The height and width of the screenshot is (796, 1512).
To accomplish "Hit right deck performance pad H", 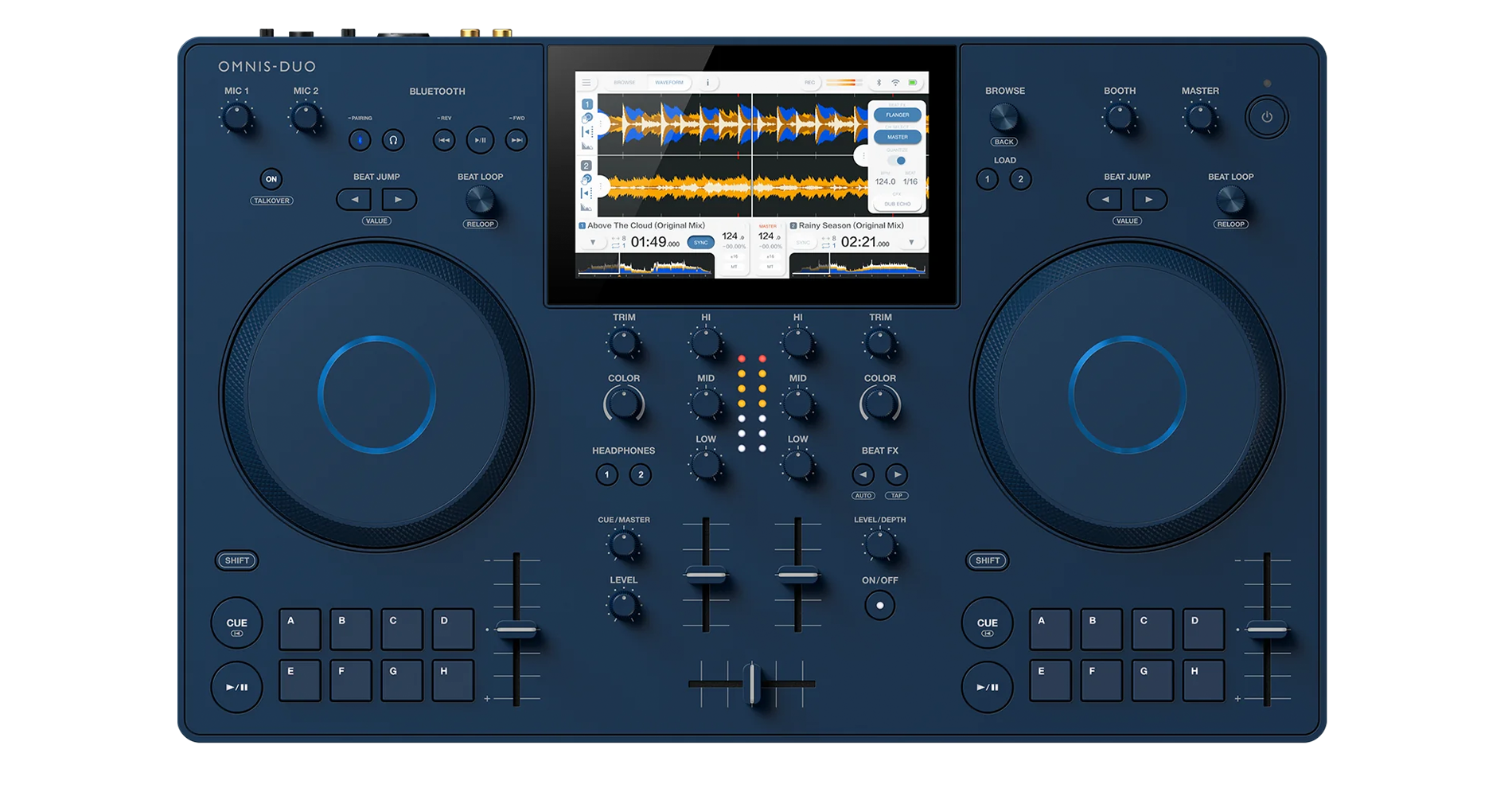I will point(1203,681).
